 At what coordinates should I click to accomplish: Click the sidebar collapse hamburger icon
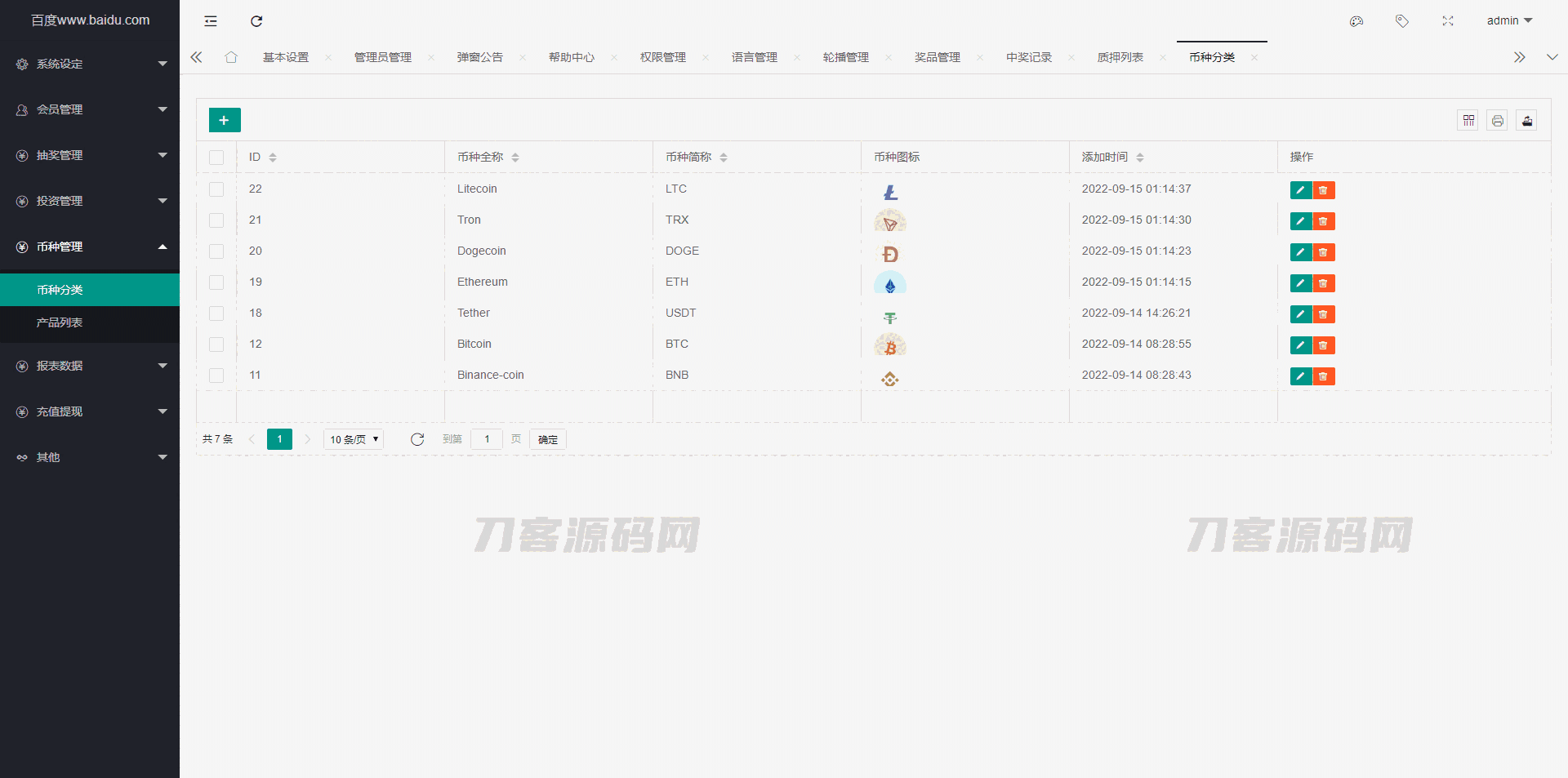pyautogui.click(x=210, y=21)
